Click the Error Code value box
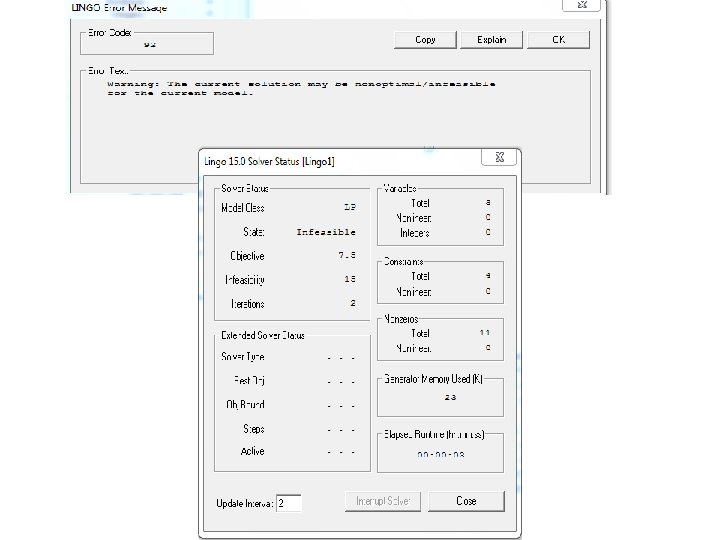The image size is (720, 540). pos(147,44)
